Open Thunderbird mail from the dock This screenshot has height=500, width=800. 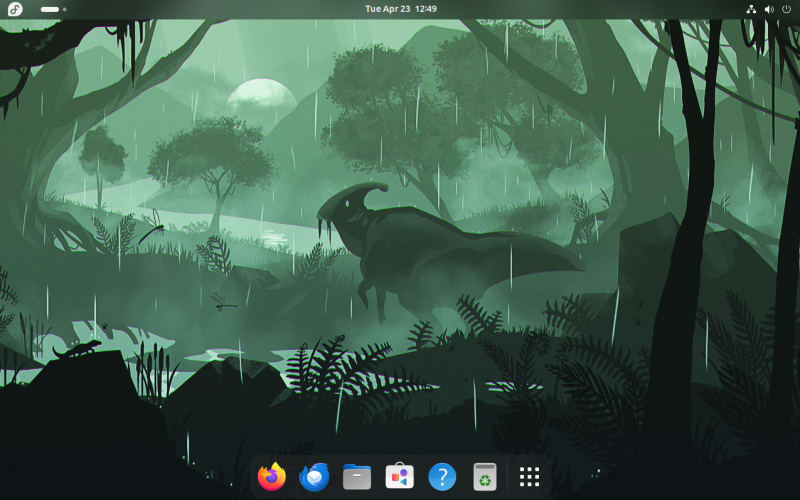314,477
